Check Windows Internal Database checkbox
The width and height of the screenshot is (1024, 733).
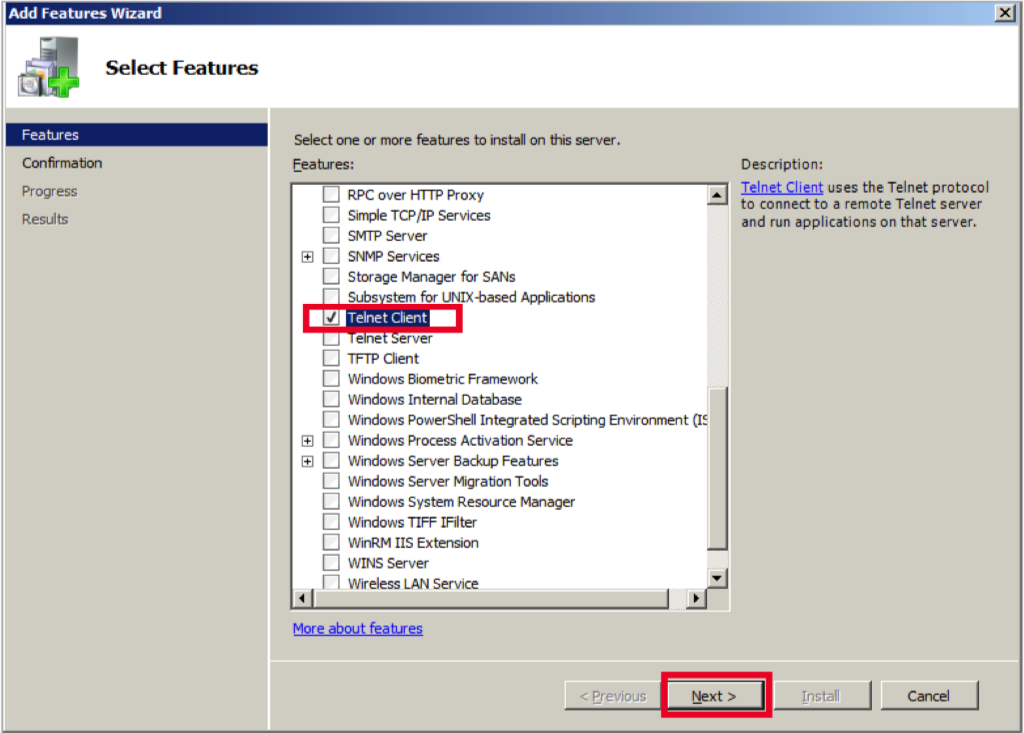point(331,399)
